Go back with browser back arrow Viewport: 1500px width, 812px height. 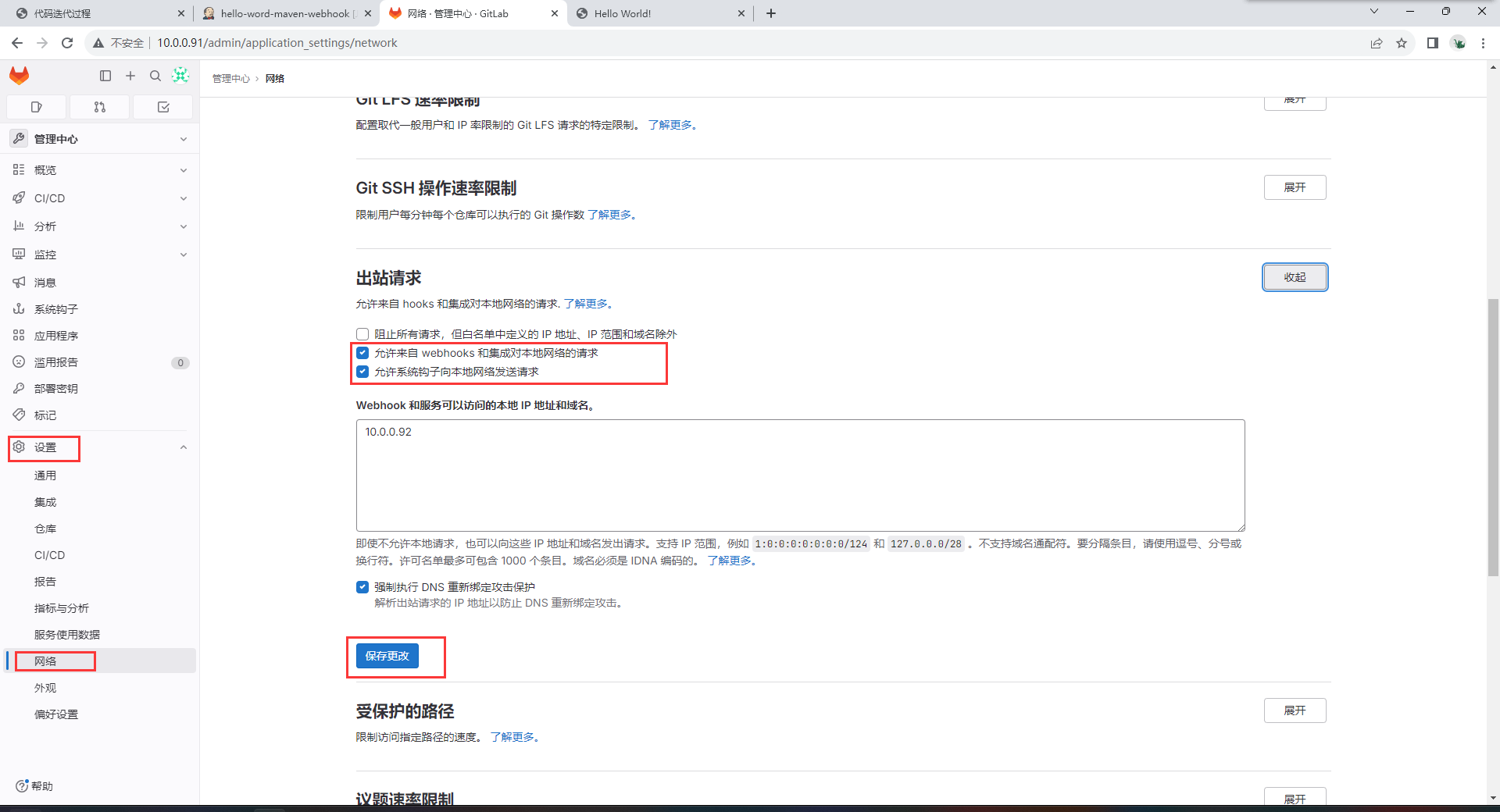[x=17, y=43]
